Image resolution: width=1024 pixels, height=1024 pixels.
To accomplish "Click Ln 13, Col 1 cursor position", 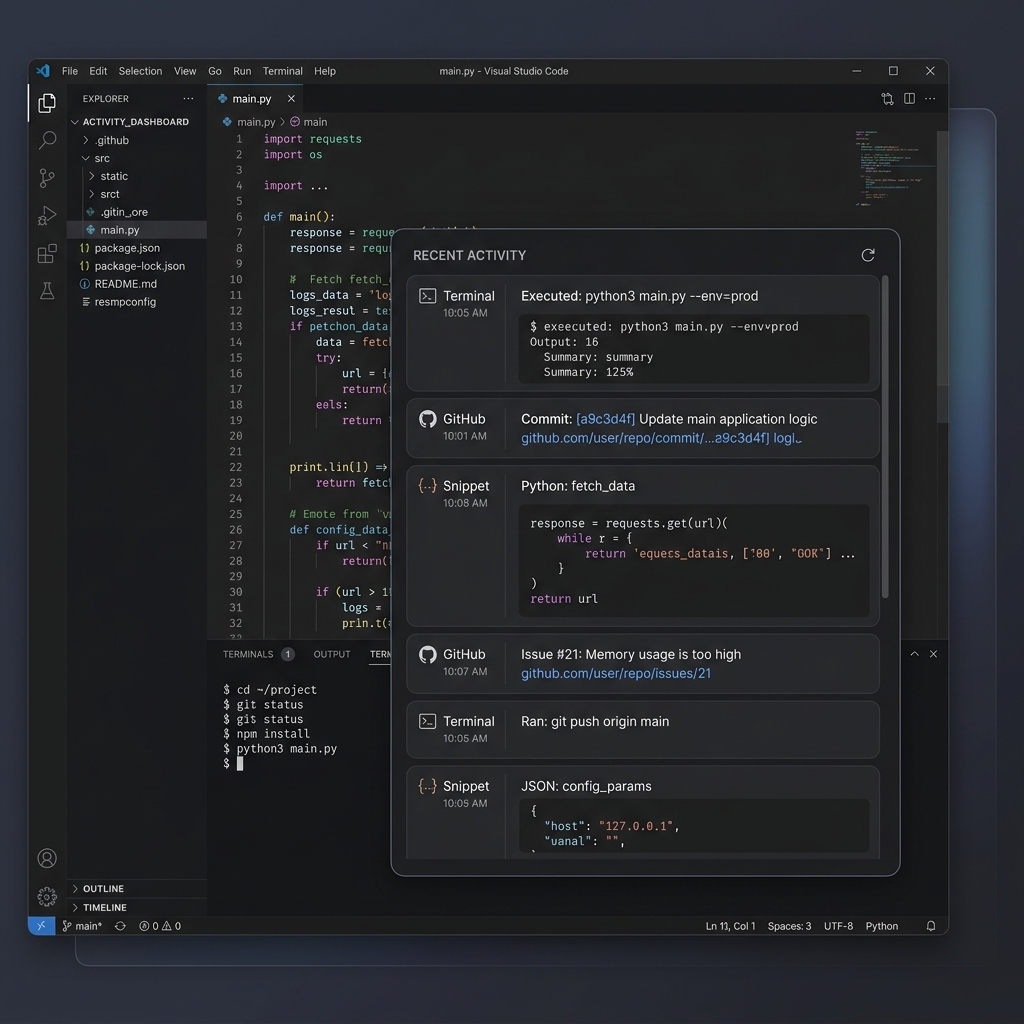I will coord(730,926).
